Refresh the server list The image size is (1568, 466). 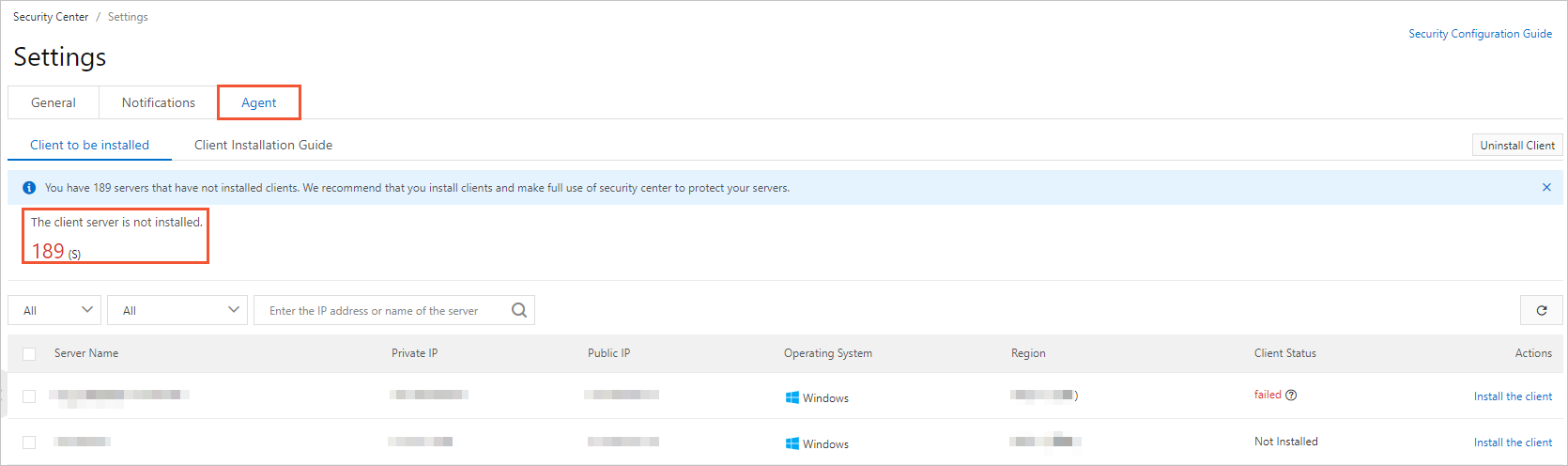coord(1542,310)
